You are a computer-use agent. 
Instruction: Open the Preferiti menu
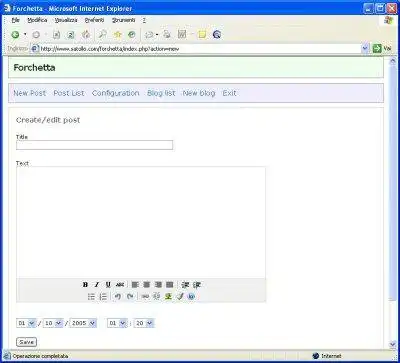(94, 20)
